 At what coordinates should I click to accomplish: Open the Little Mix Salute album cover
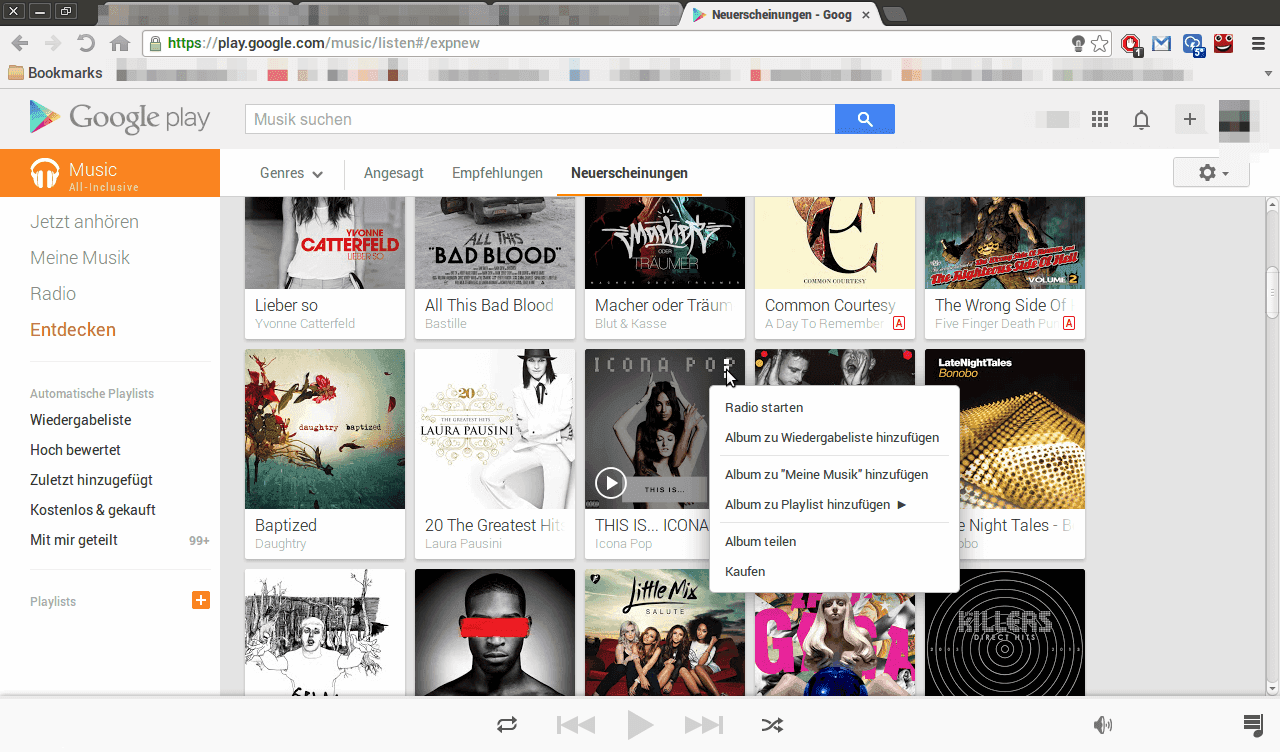click(x=665, y=632)
